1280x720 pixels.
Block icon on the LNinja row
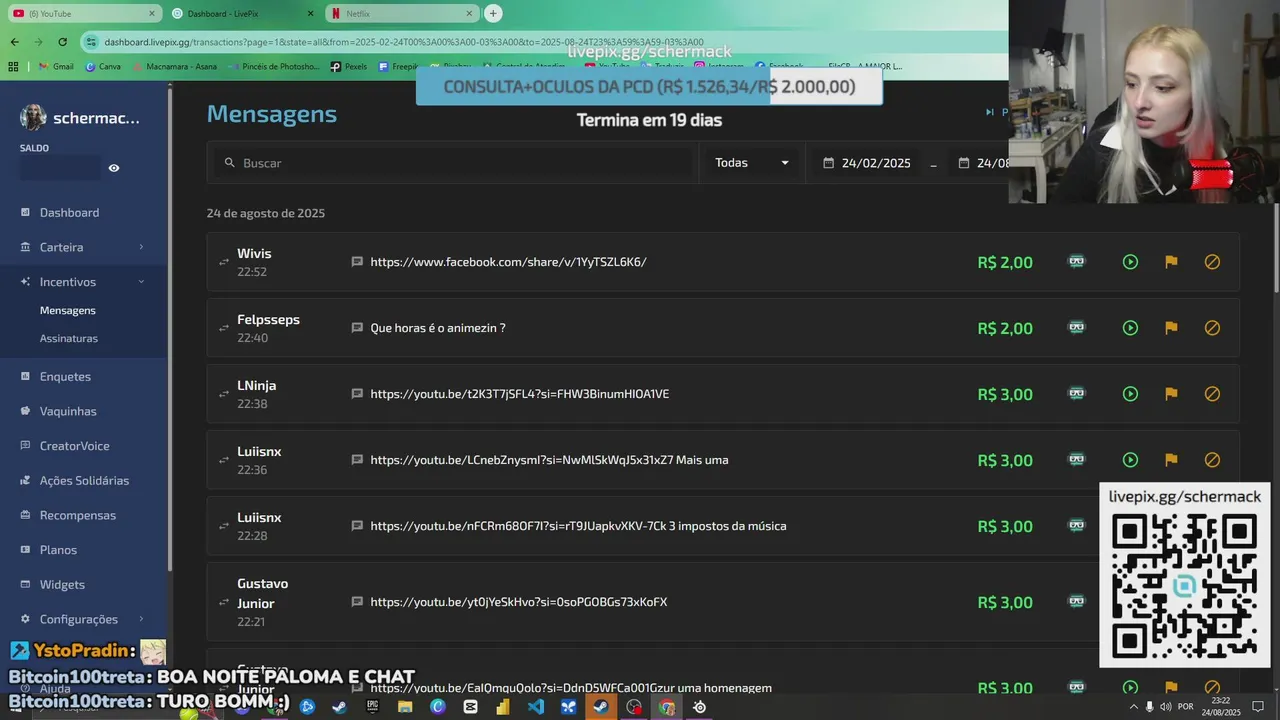click(1212, 394)
